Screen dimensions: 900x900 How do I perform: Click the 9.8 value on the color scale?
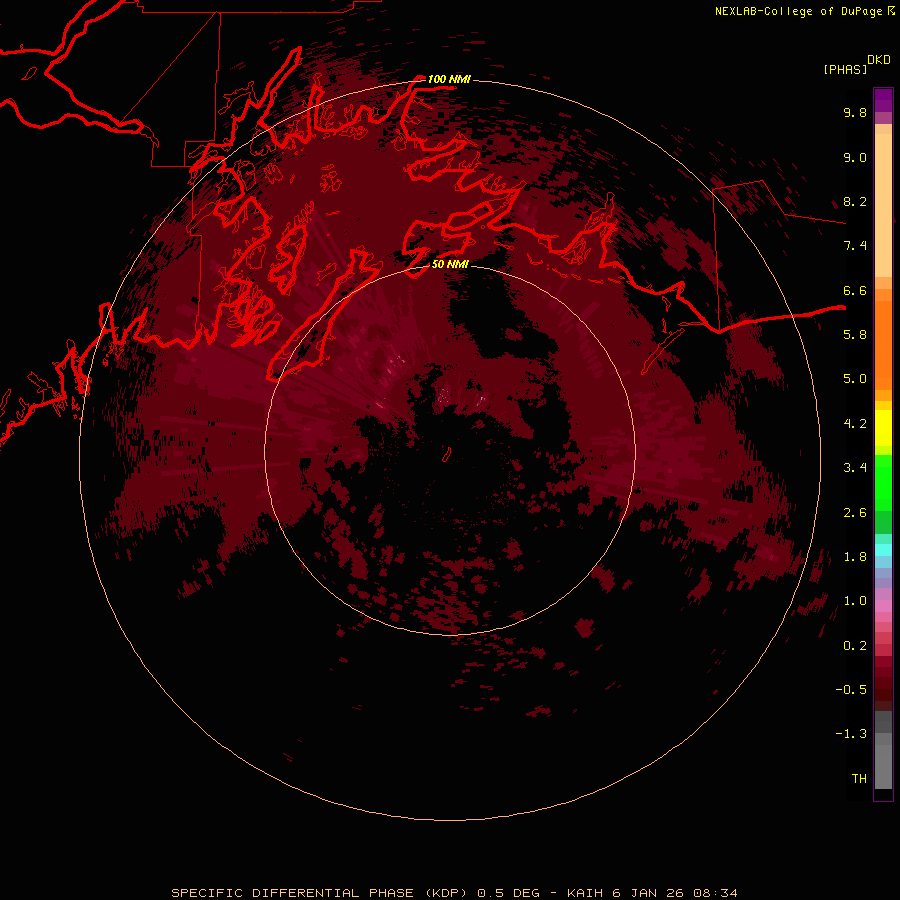[x=855, y=112]
